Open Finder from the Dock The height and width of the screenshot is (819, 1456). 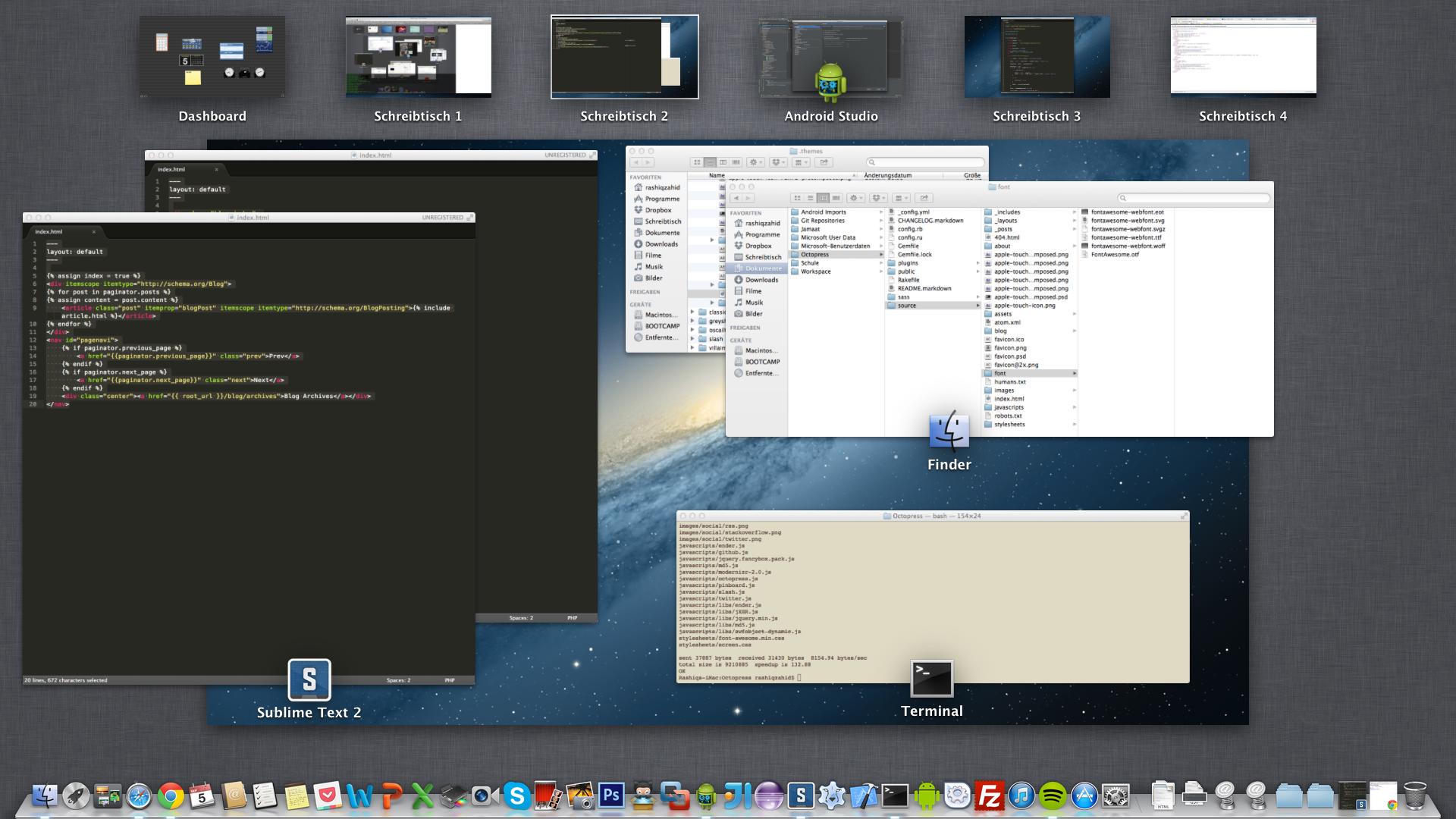(45, 795)
